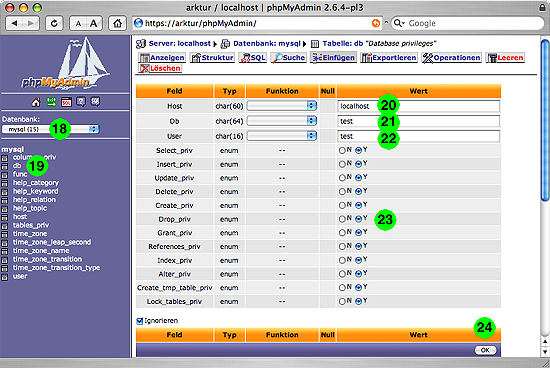
Task: Click browse icon beside help_topic table
Action: pos(5,209)
